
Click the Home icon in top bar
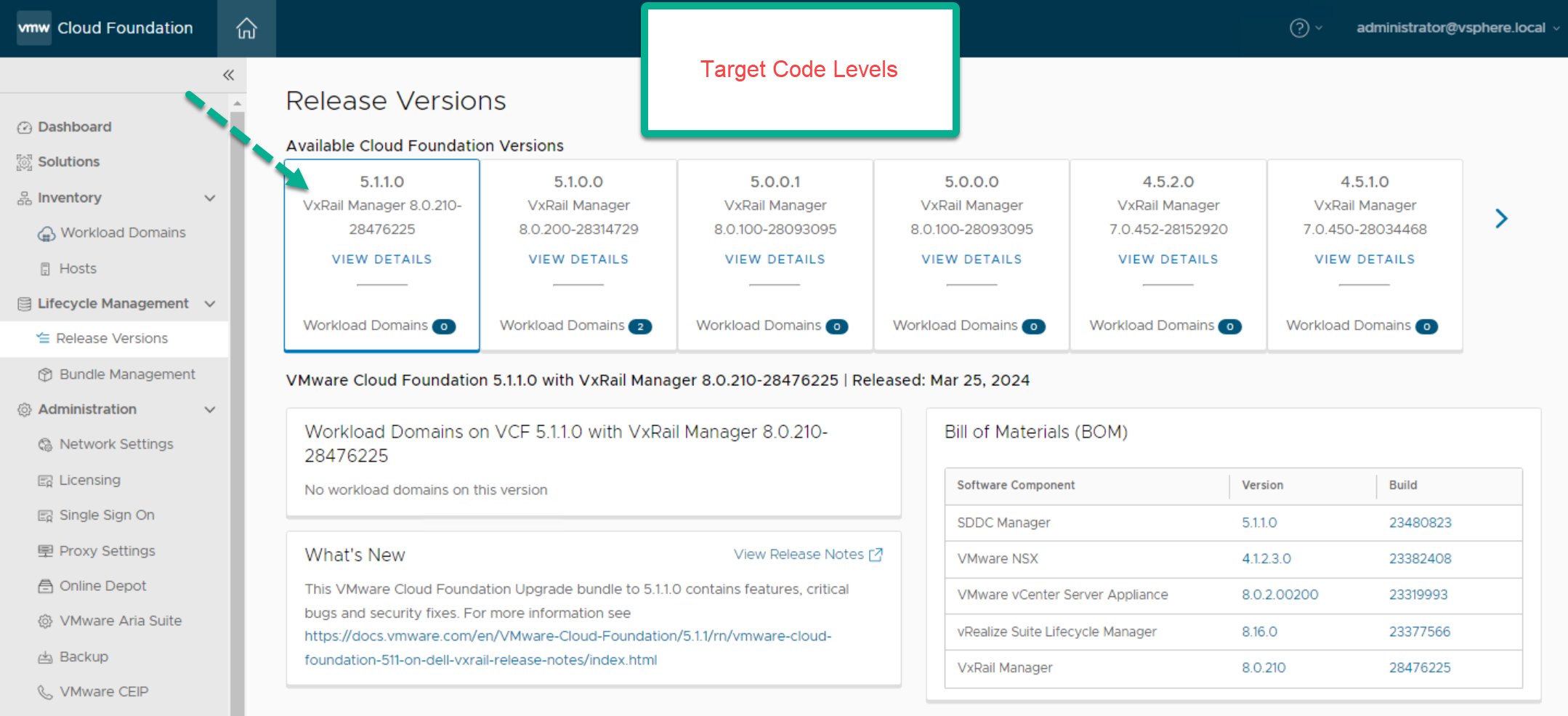246,28
